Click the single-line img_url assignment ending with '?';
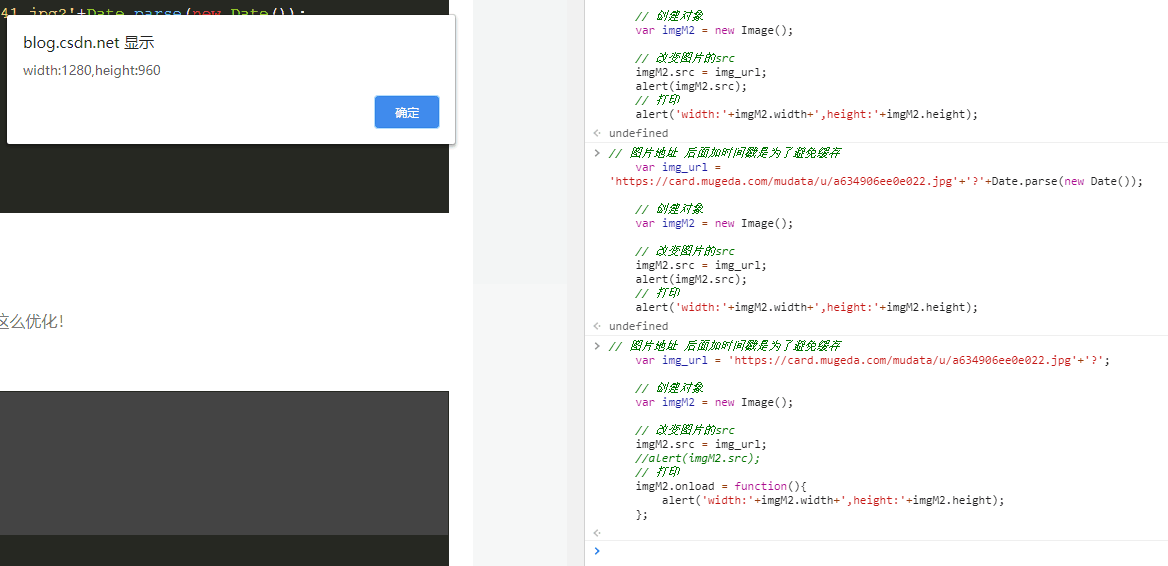Screen dimensions: 1168x566 872,360
